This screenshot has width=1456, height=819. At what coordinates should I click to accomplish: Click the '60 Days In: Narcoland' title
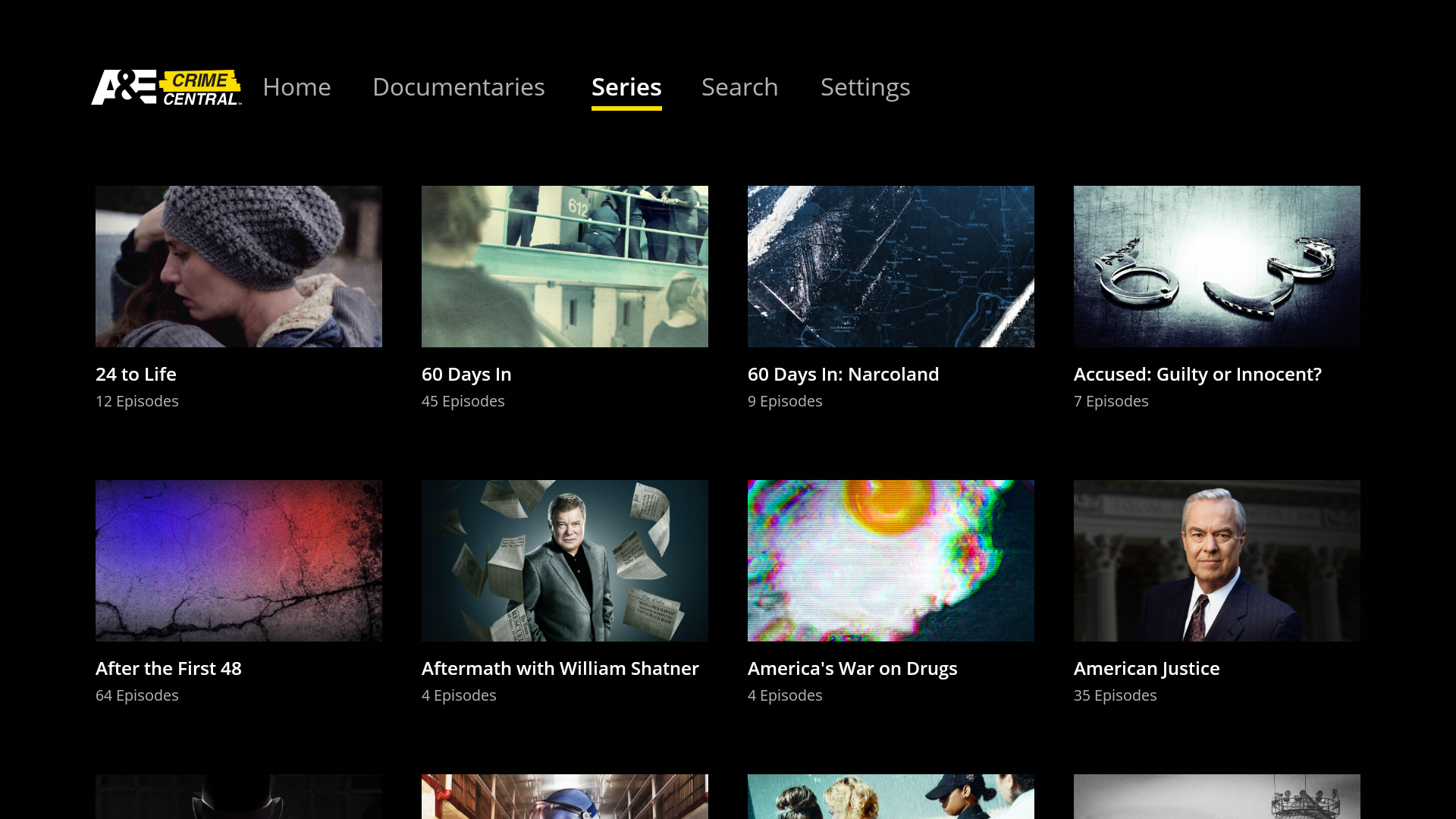(843, 374)
